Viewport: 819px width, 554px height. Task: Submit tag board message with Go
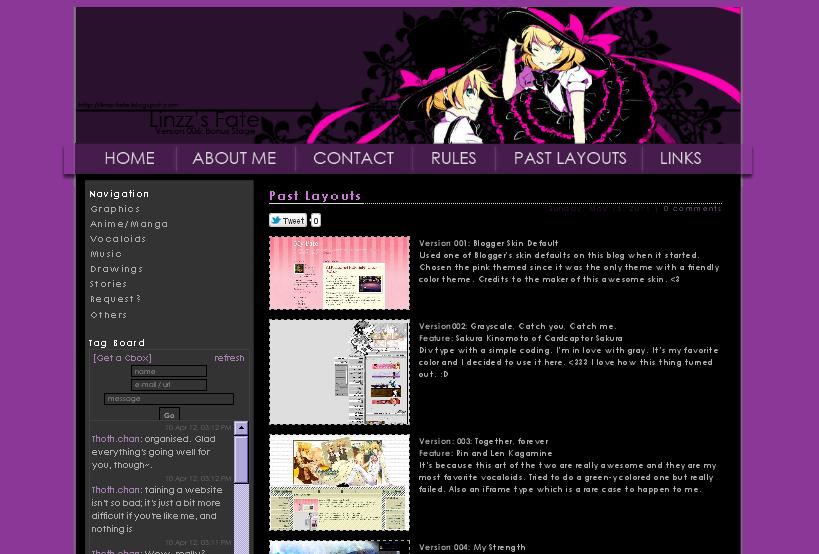tap(169, 415)
